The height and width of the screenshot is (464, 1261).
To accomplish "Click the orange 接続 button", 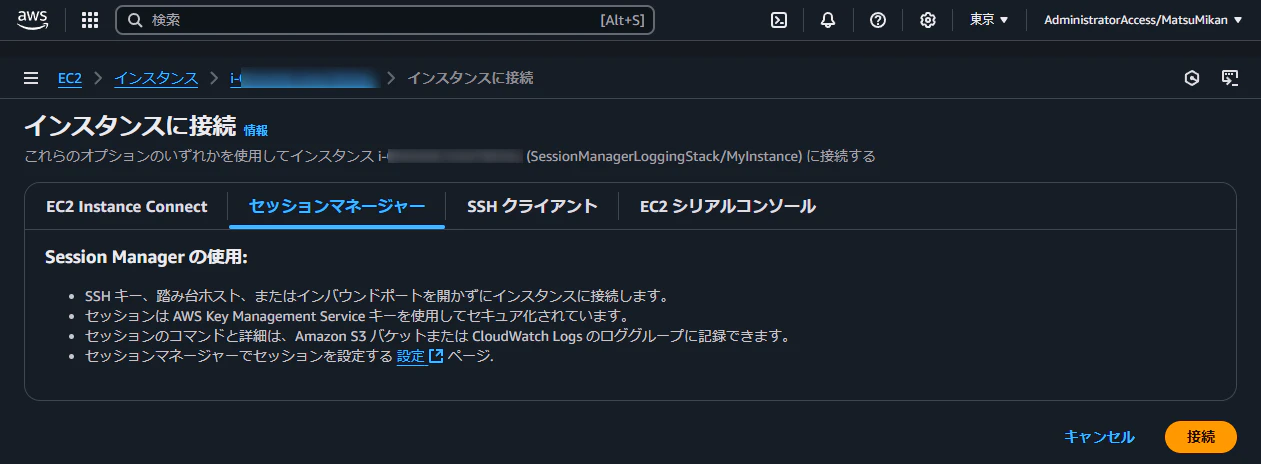I will [1201, 437].
